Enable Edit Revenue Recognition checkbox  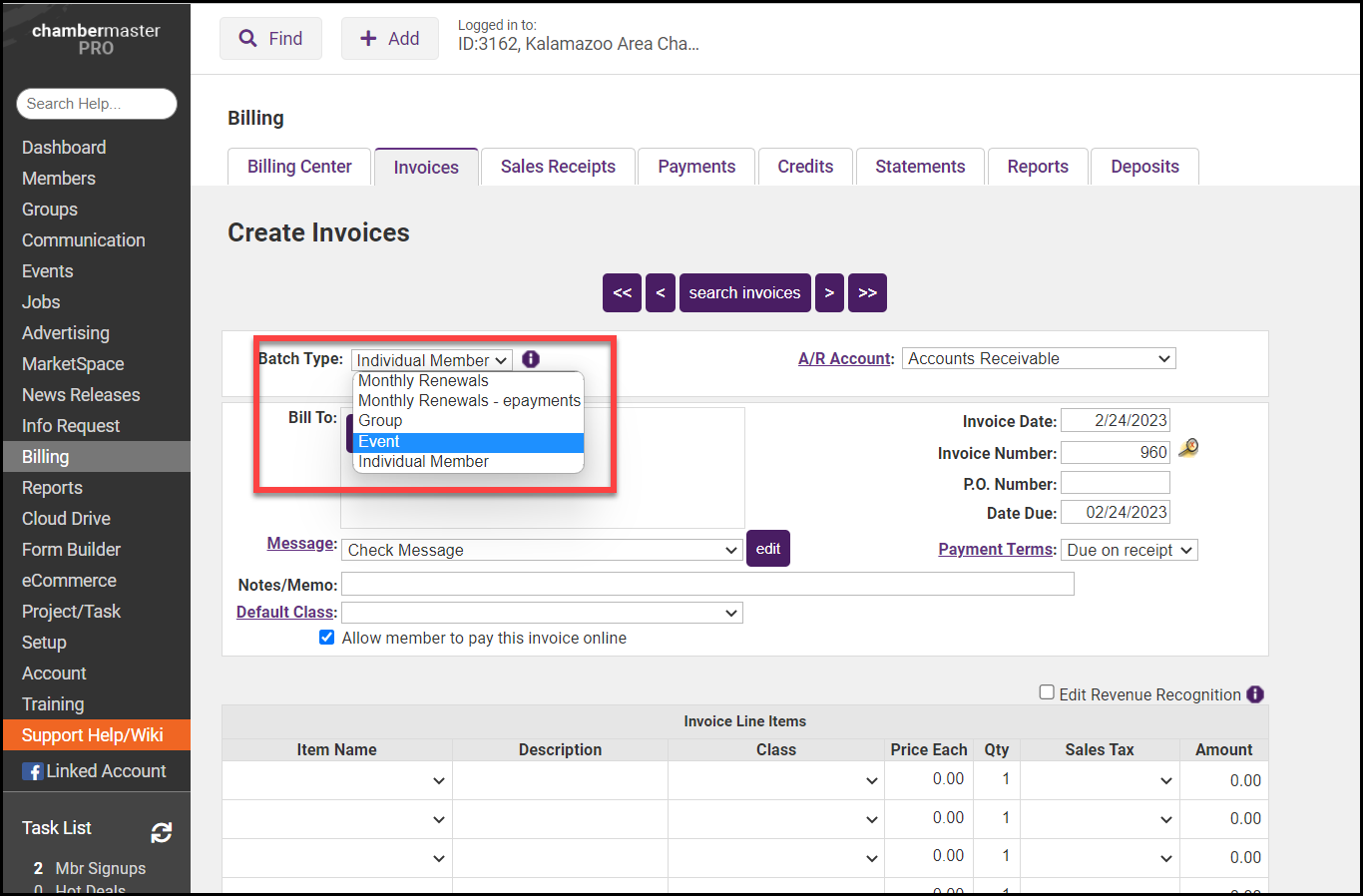tap(1047, 692)
